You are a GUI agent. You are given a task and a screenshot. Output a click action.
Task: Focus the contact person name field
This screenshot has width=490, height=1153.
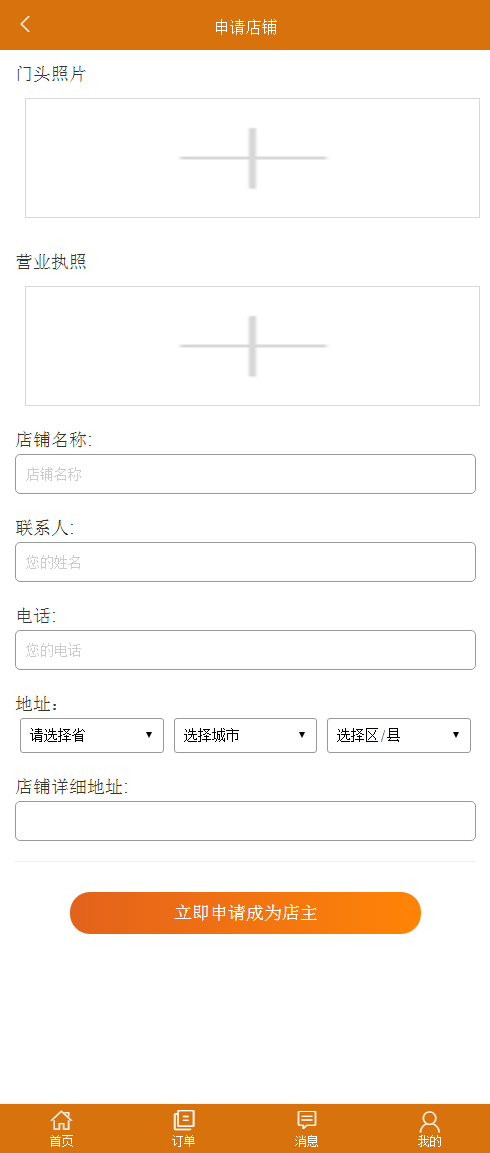point(245,562)
